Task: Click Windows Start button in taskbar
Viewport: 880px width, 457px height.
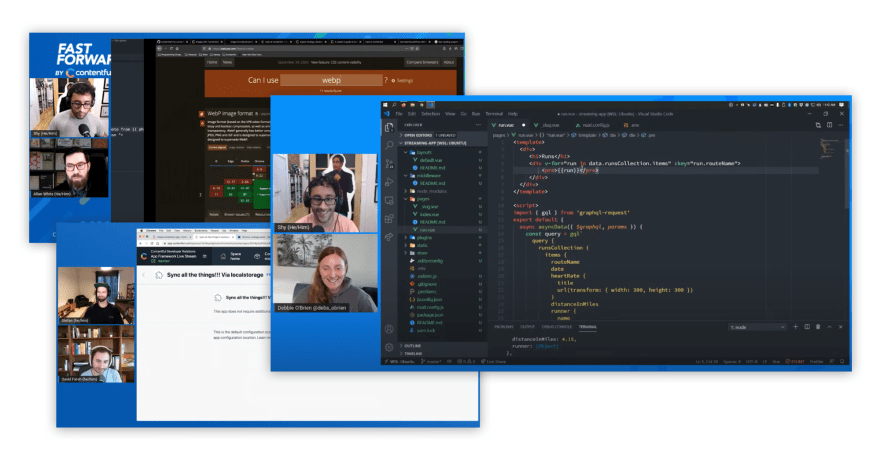Action: (x=386, y=105)
